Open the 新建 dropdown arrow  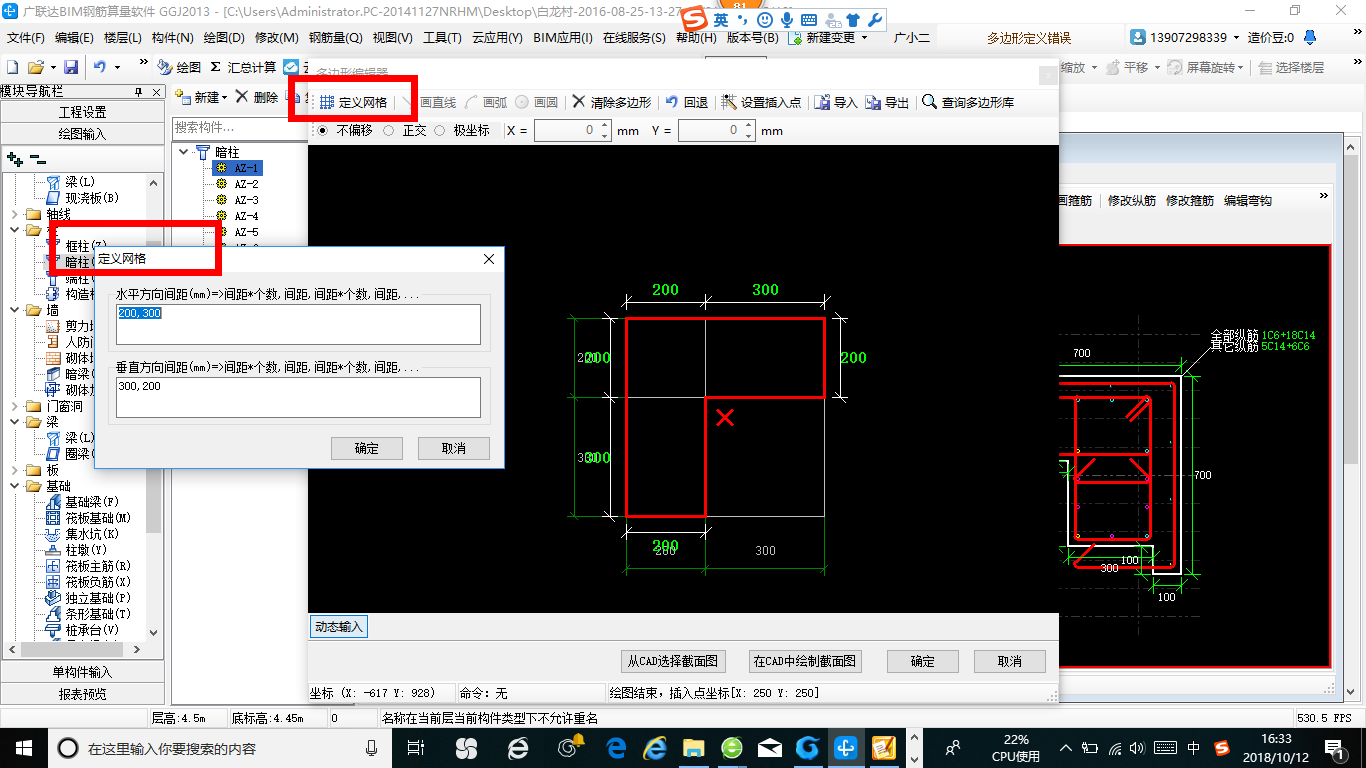click(225, 98)
